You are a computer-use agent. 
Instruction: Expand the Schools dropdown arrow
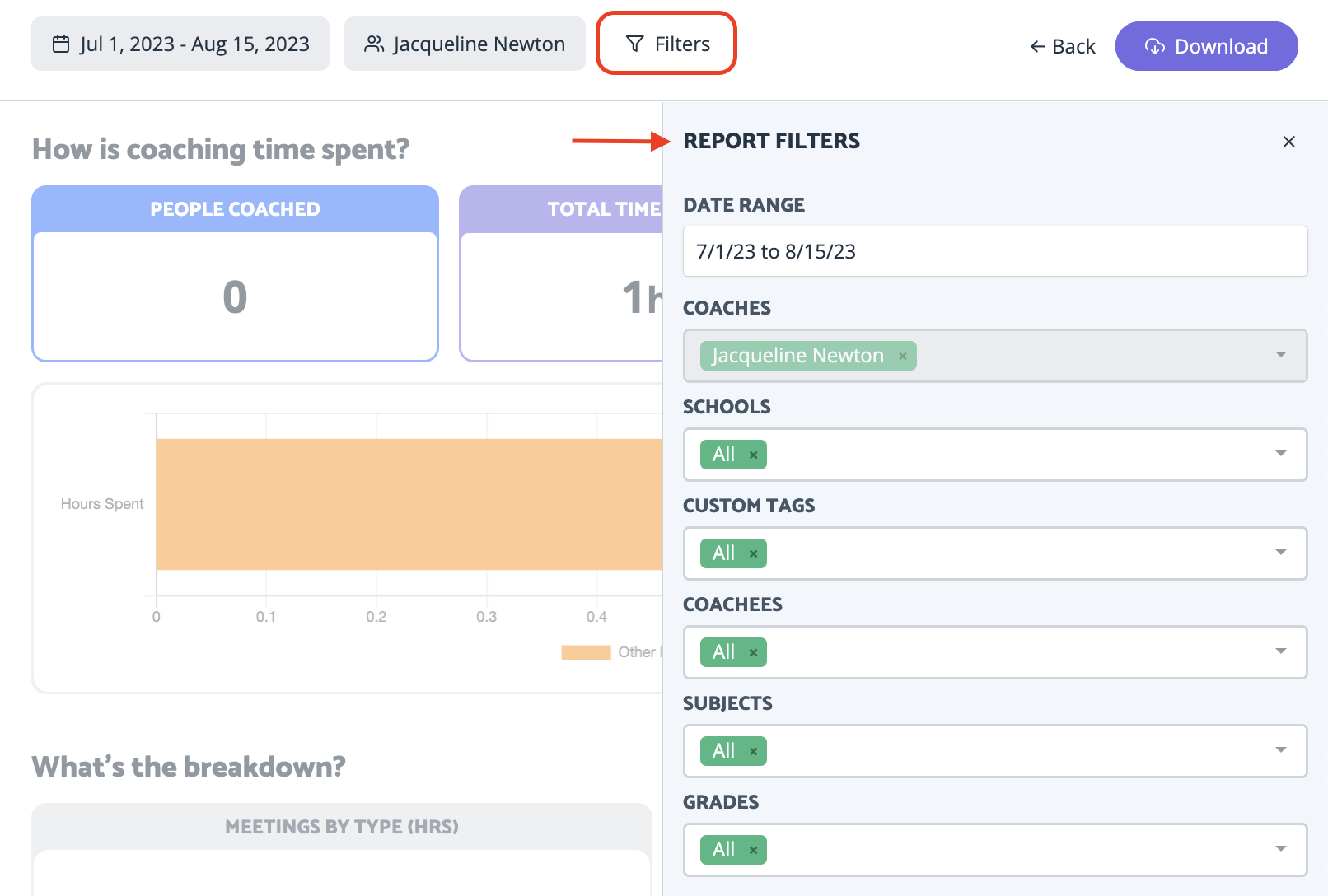click(1281, 454)
